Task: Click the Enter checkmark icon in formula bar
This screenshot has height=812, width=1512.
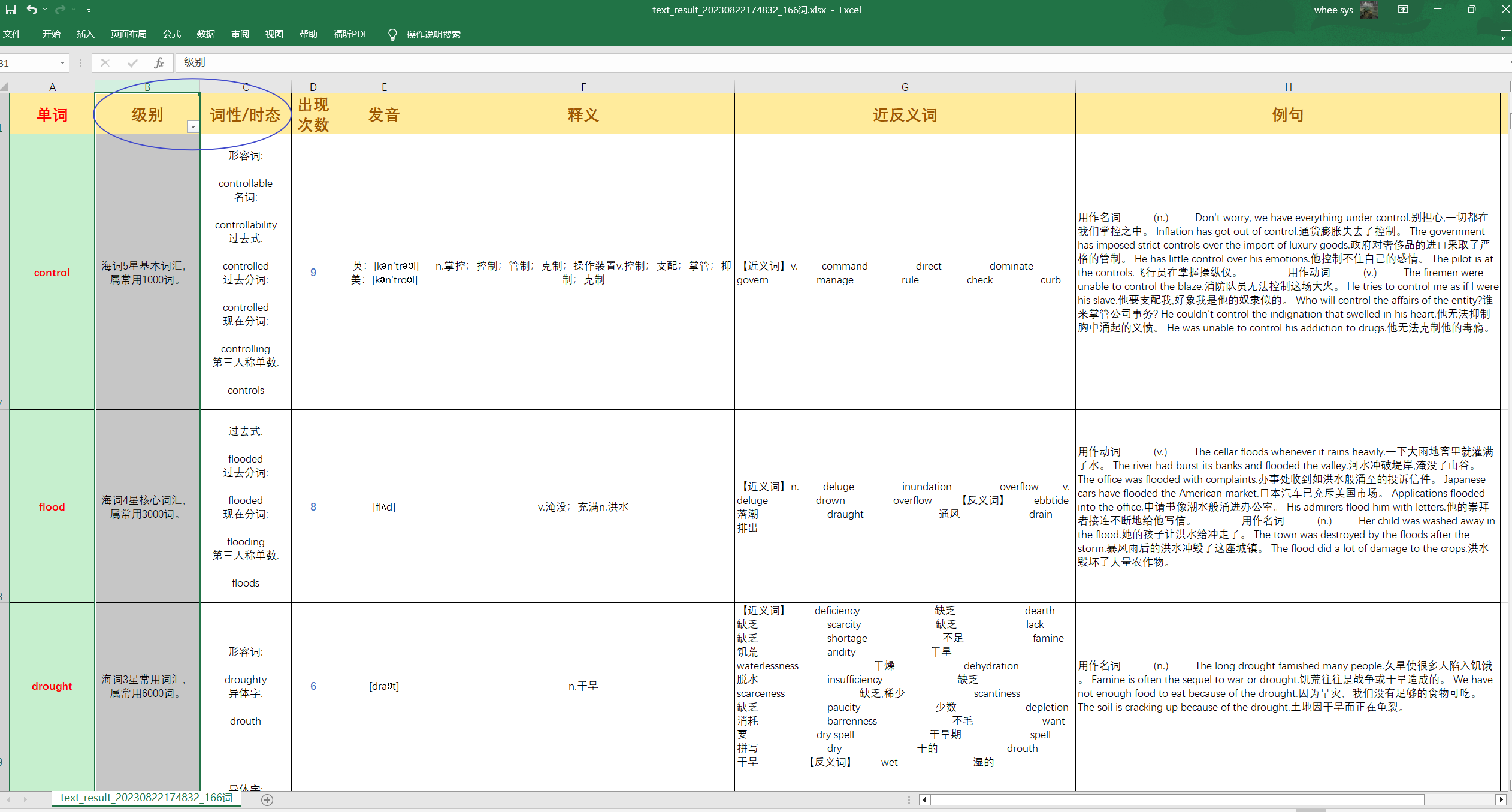Action: tap(132, 62)
